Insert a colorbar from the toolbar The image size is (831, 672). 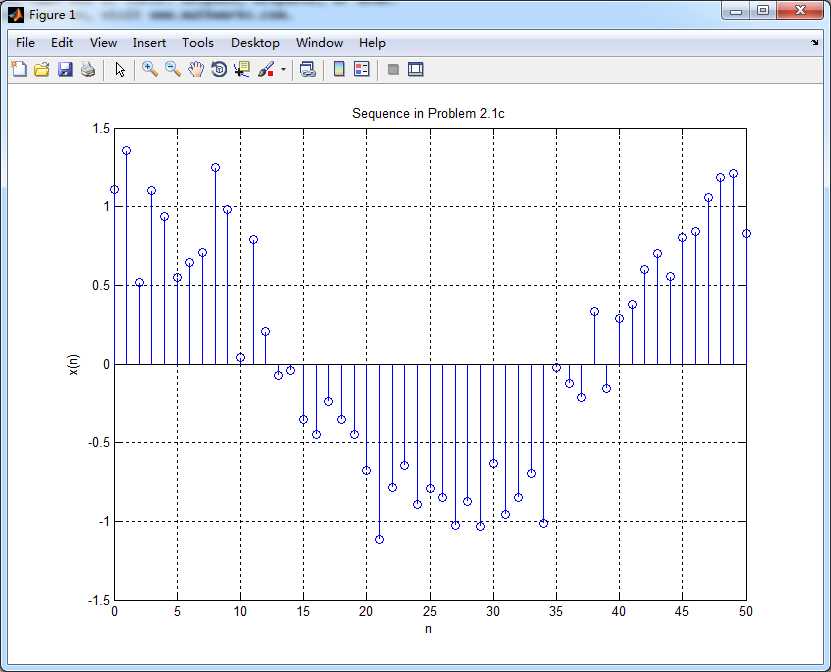339,69
